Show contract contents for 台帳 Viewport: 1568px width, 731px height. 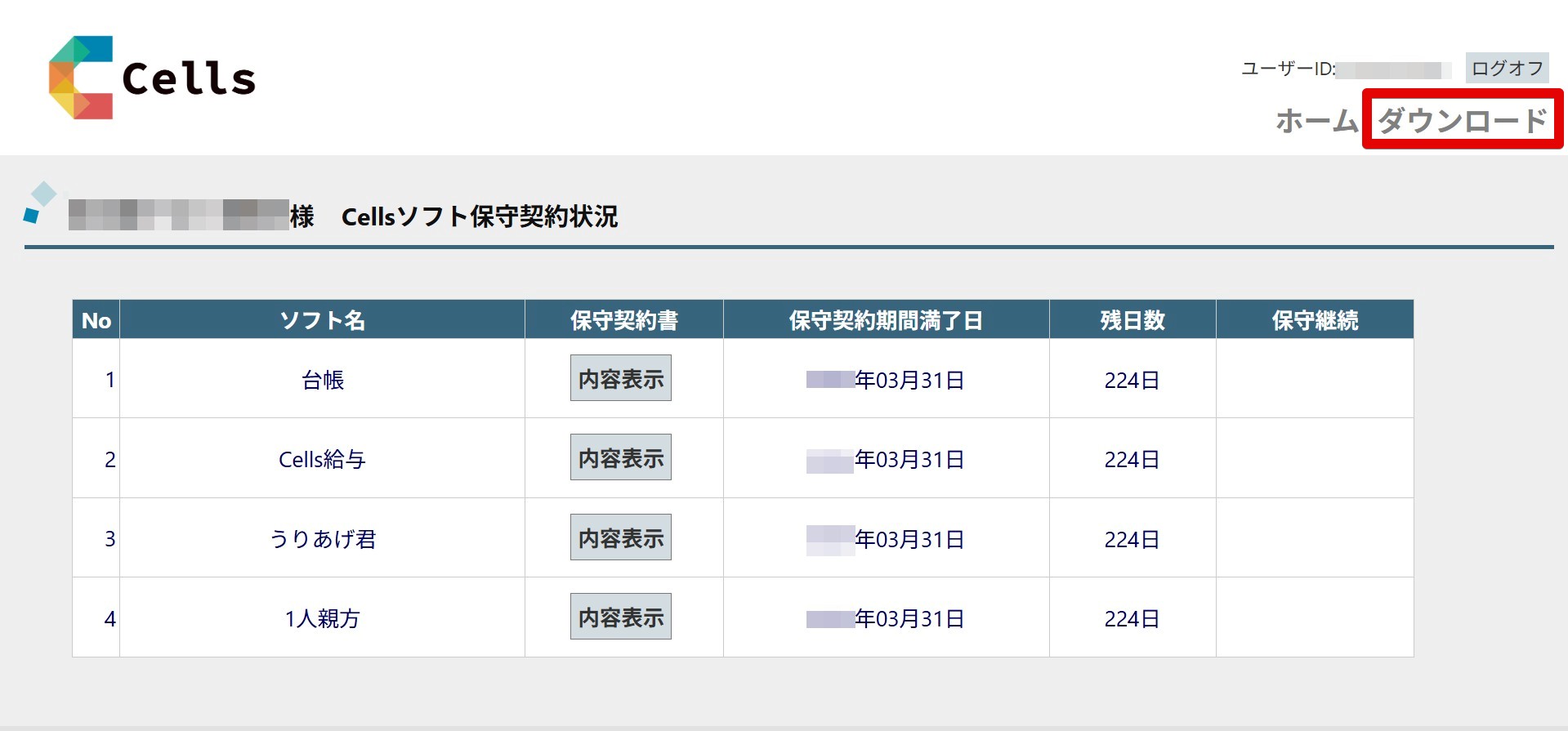click(620, 378)
